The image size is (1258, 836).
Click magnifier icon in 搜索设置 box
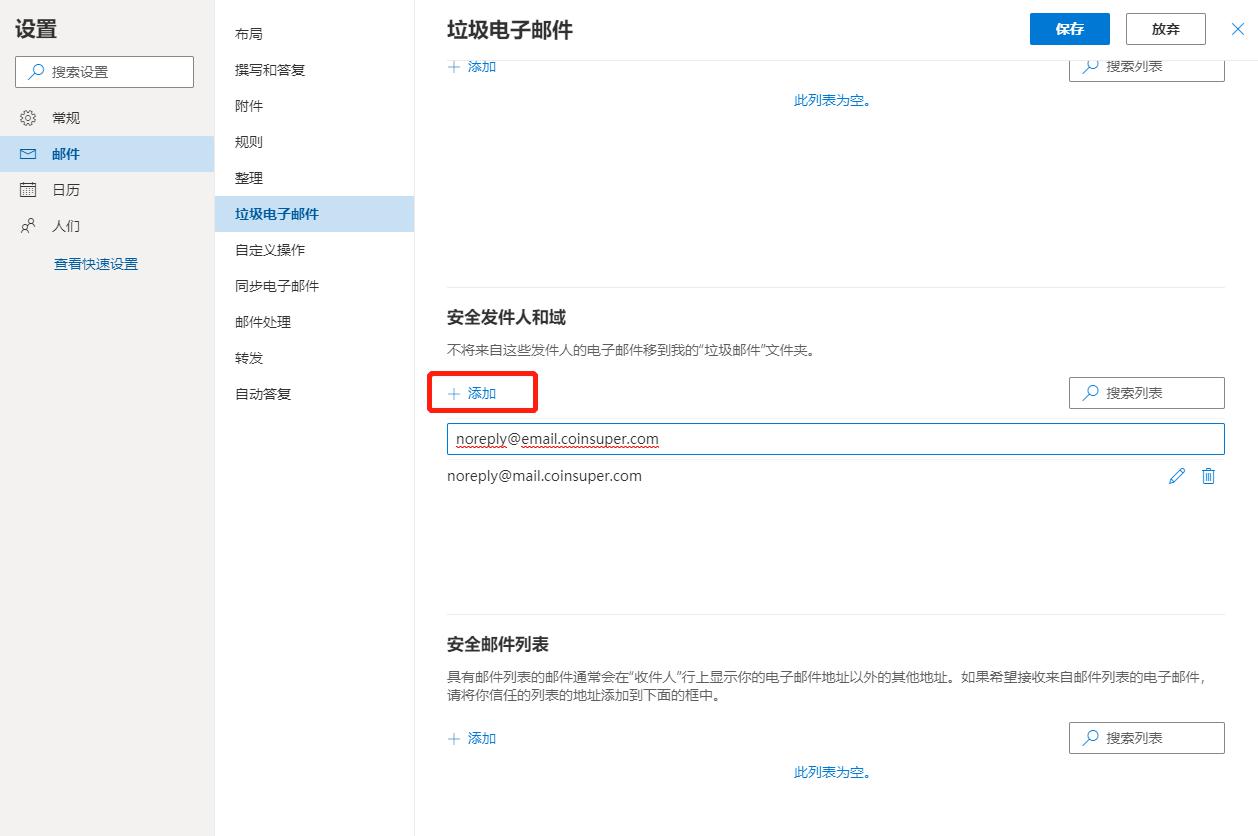(36, 72)
